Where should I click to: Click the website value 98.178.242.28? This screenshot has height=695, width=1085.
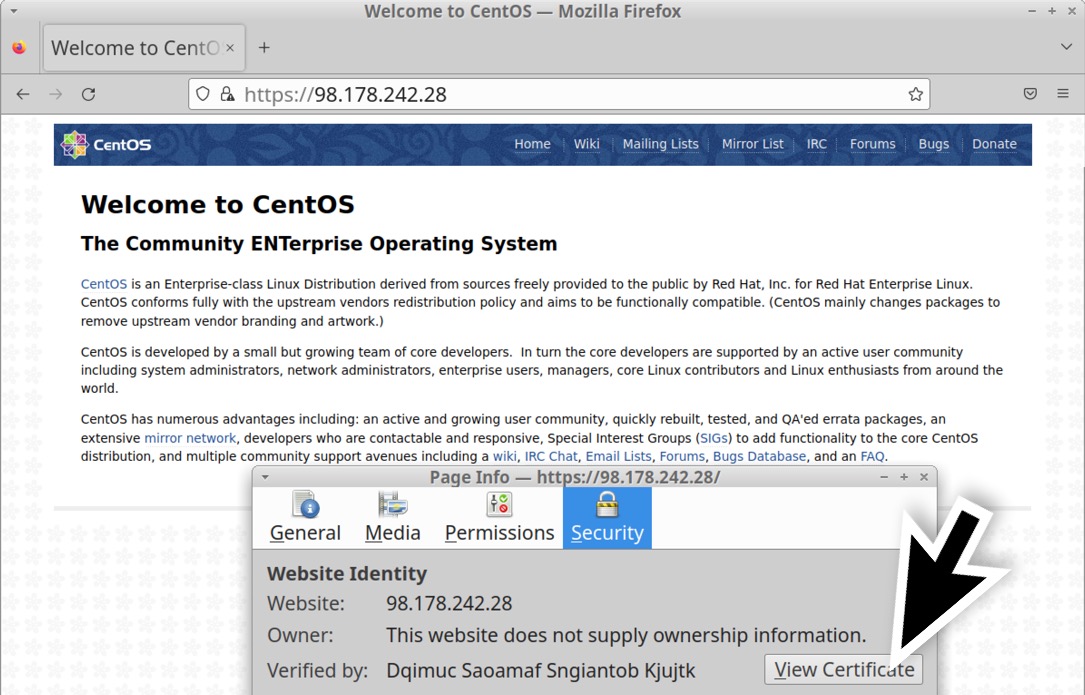coord(449,604)
